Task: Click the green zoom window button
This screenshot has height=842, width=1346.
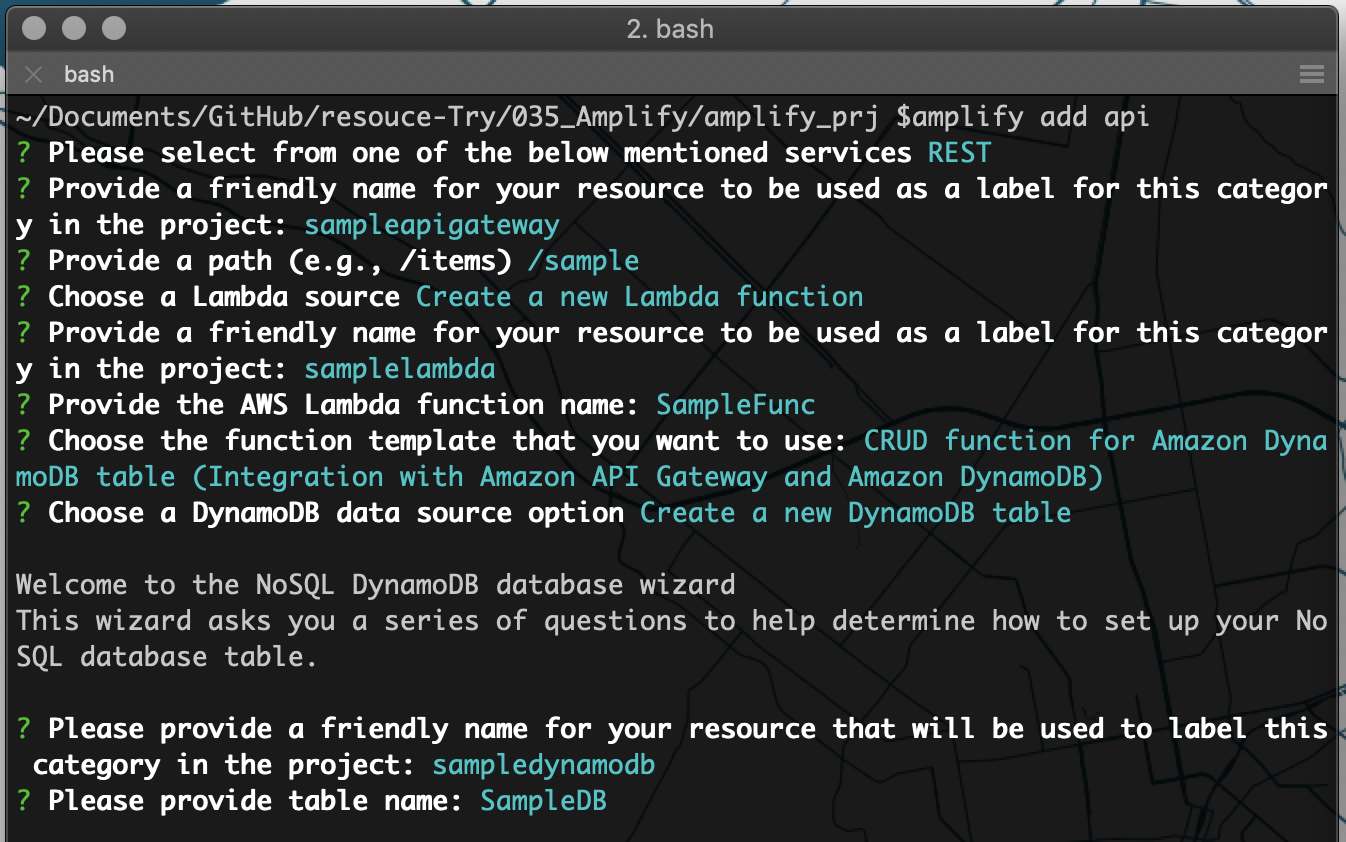Action: [x=114, y=28]
